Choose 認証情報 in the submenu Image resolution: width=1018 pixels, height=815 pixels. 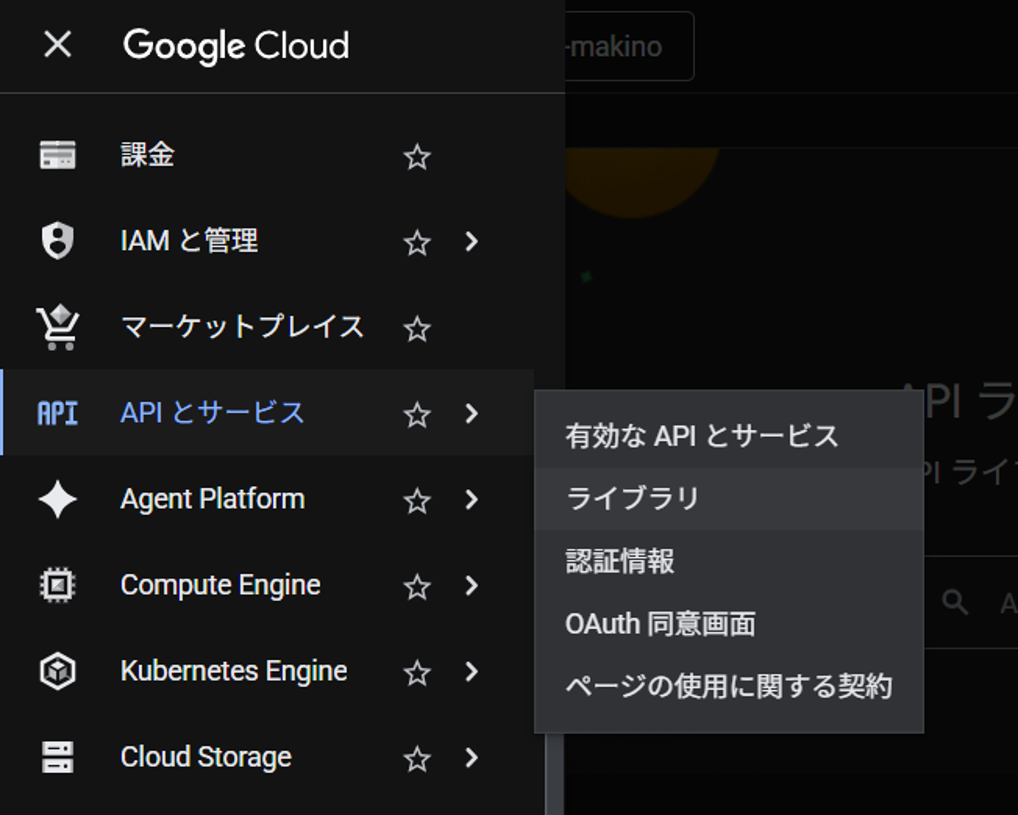tap(729, 561)
